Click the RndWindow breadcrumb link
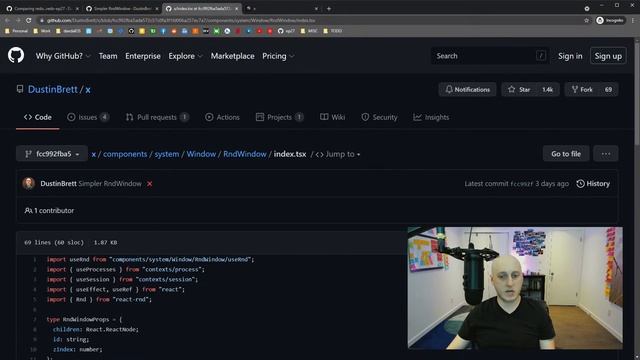 click(x=245, y=154)
